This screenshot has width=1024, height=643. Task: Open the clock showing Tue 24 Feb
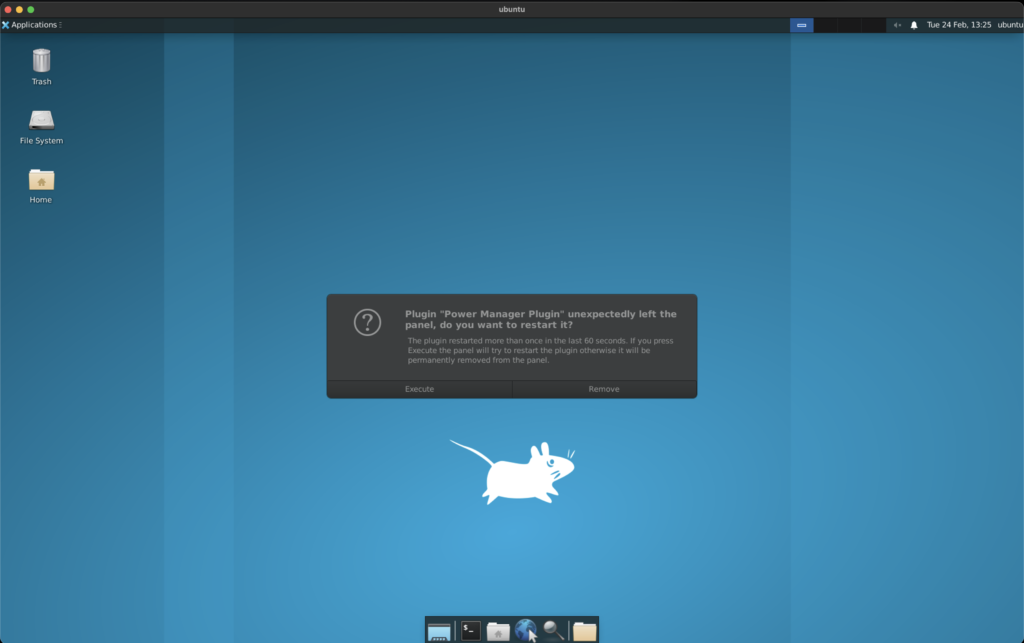click(x=958, y=25)
